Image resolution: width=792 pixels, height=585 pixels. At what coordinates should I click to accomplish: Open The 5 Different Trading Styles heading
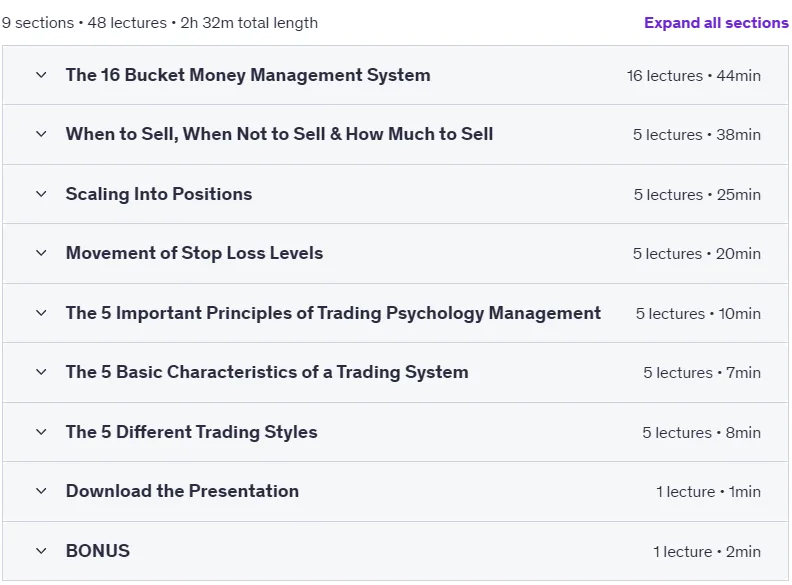(x=191, y=432)
